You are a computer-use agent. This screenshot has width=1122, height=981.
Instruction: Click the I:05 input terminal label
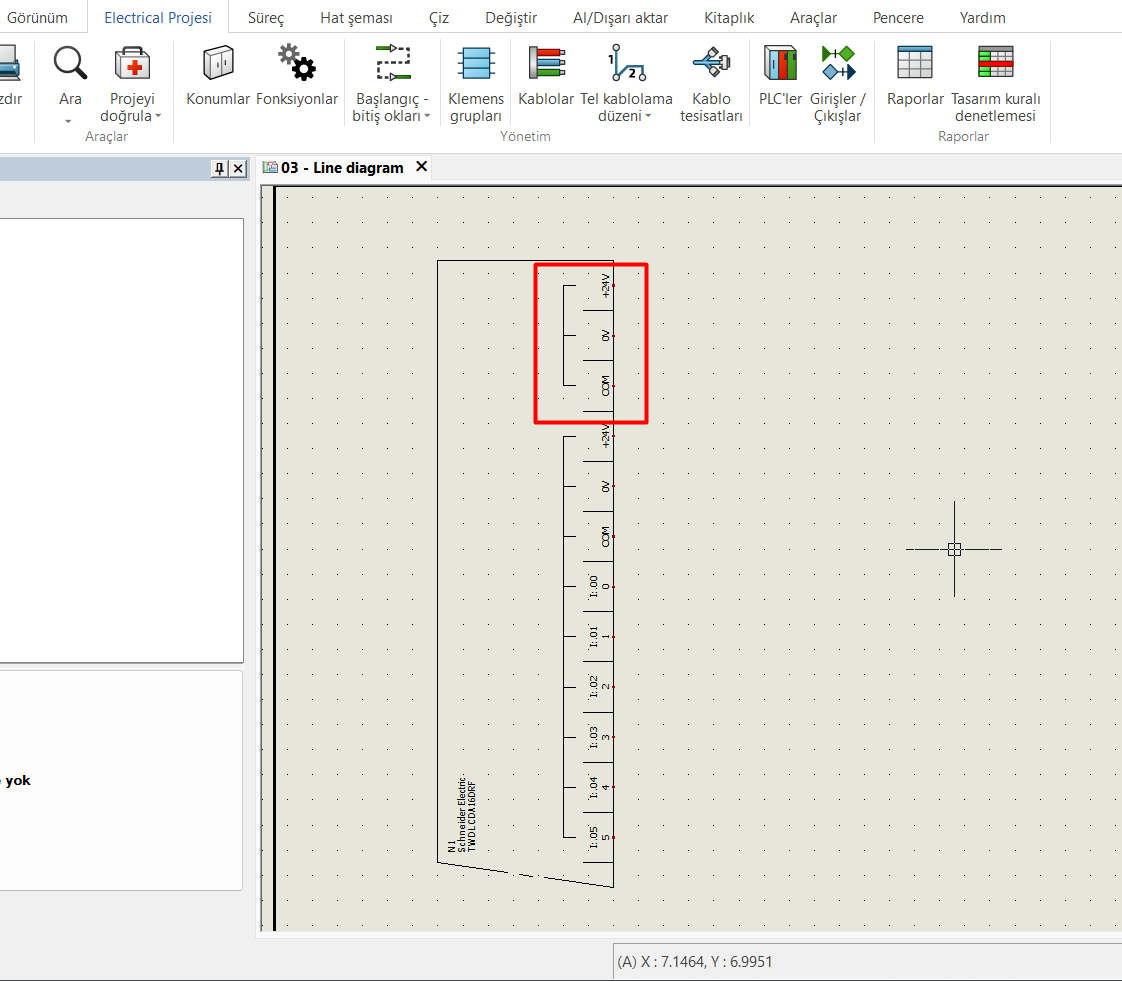(x=593, y=837)
